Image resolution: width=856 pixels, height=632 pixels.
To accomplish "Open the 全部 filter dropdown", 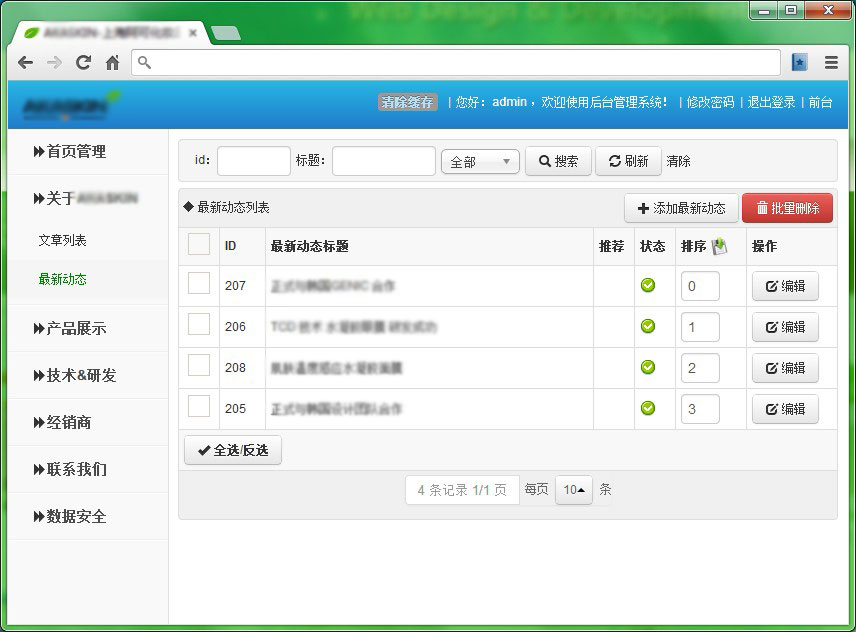I will point(480,161).
